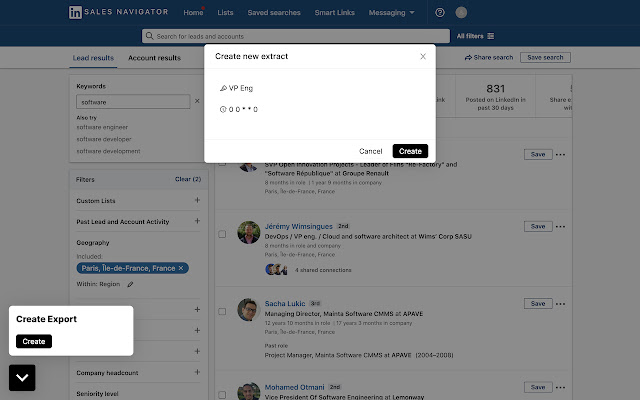Go to the Home nav item

click(x=193, y=13)
